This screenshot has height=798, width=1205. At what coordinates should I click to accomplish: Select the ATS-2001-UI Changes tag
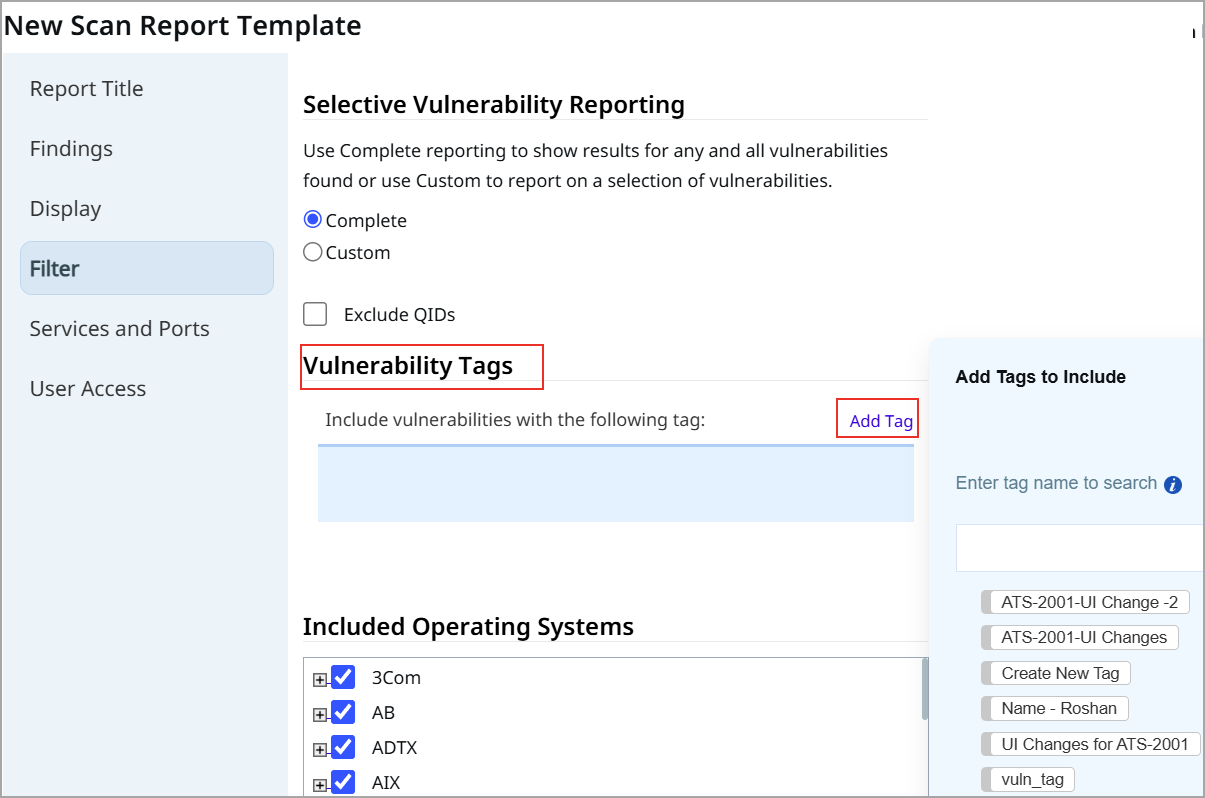point(1080,637)
